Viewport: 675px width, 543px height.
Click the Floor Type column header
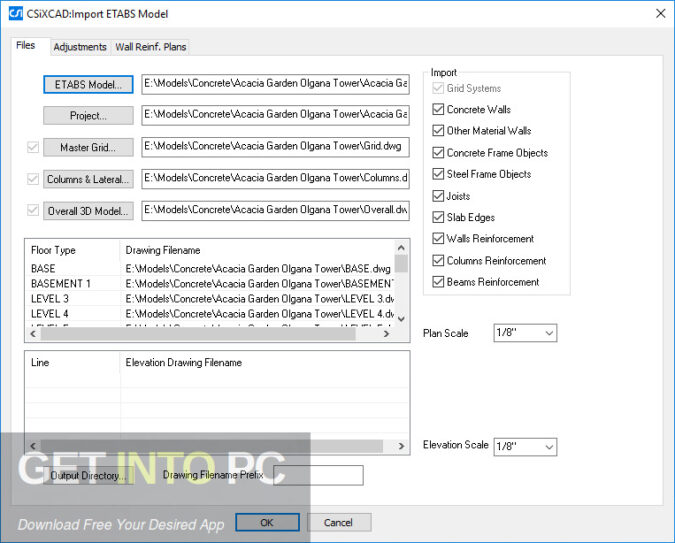tap(73, 250)
